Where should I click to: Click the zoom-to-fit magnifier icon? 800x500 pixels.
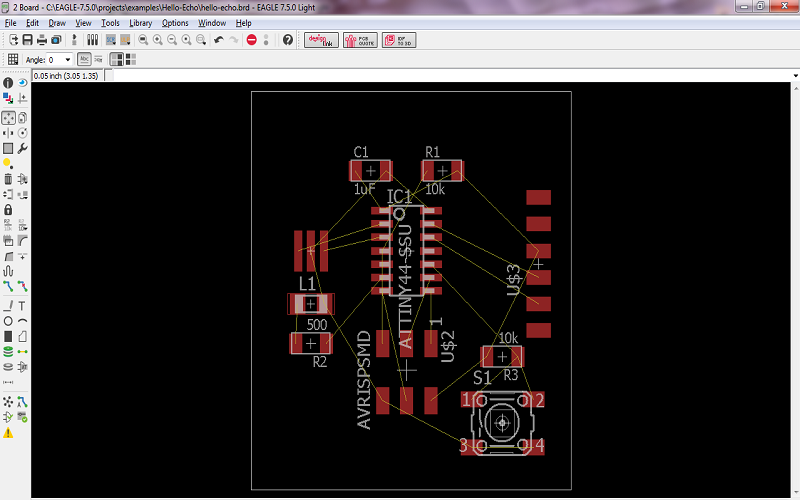tap(143, 40)
